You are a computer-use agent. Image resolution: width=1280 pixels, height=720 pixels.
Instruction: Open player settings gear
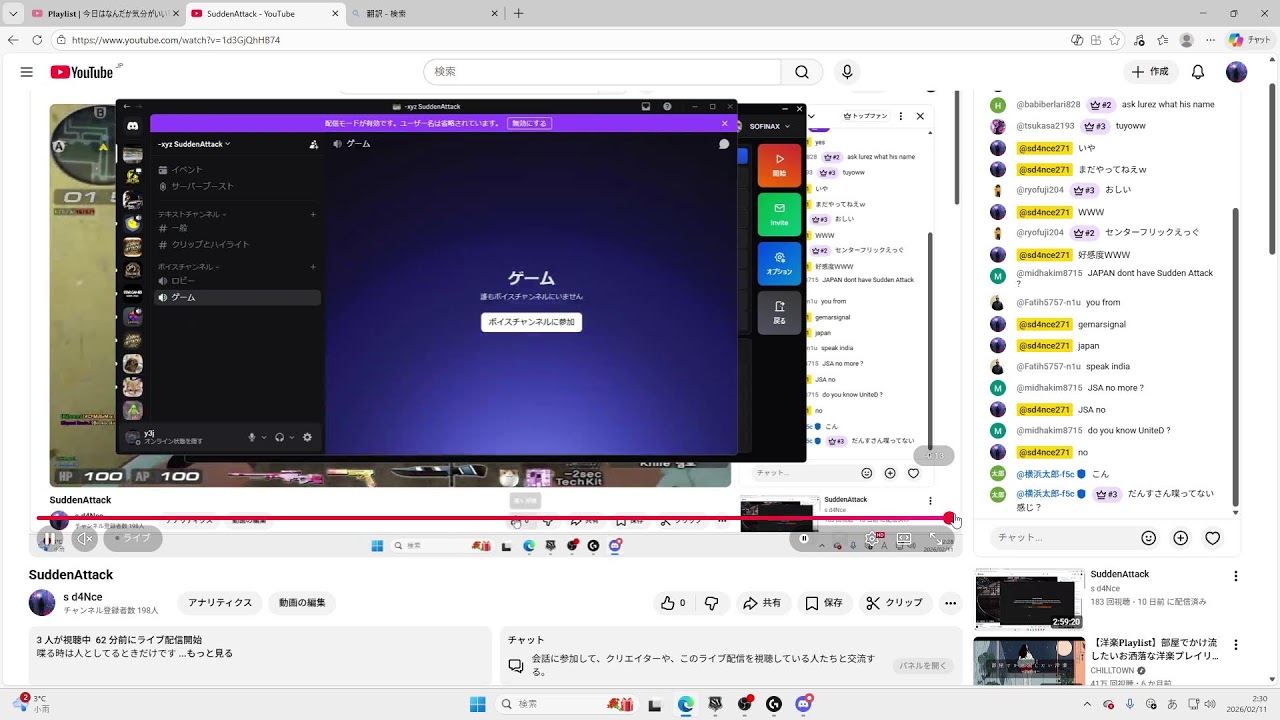coord(872,539)
